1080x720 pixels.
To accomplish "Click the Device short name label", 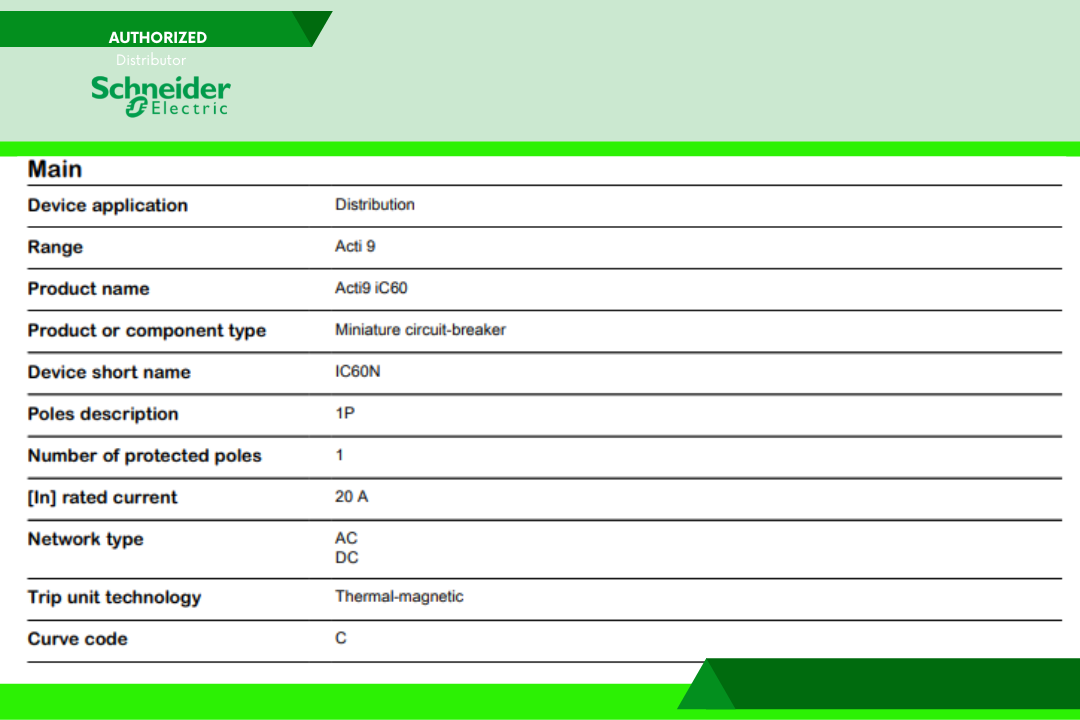I will point(109,372).
